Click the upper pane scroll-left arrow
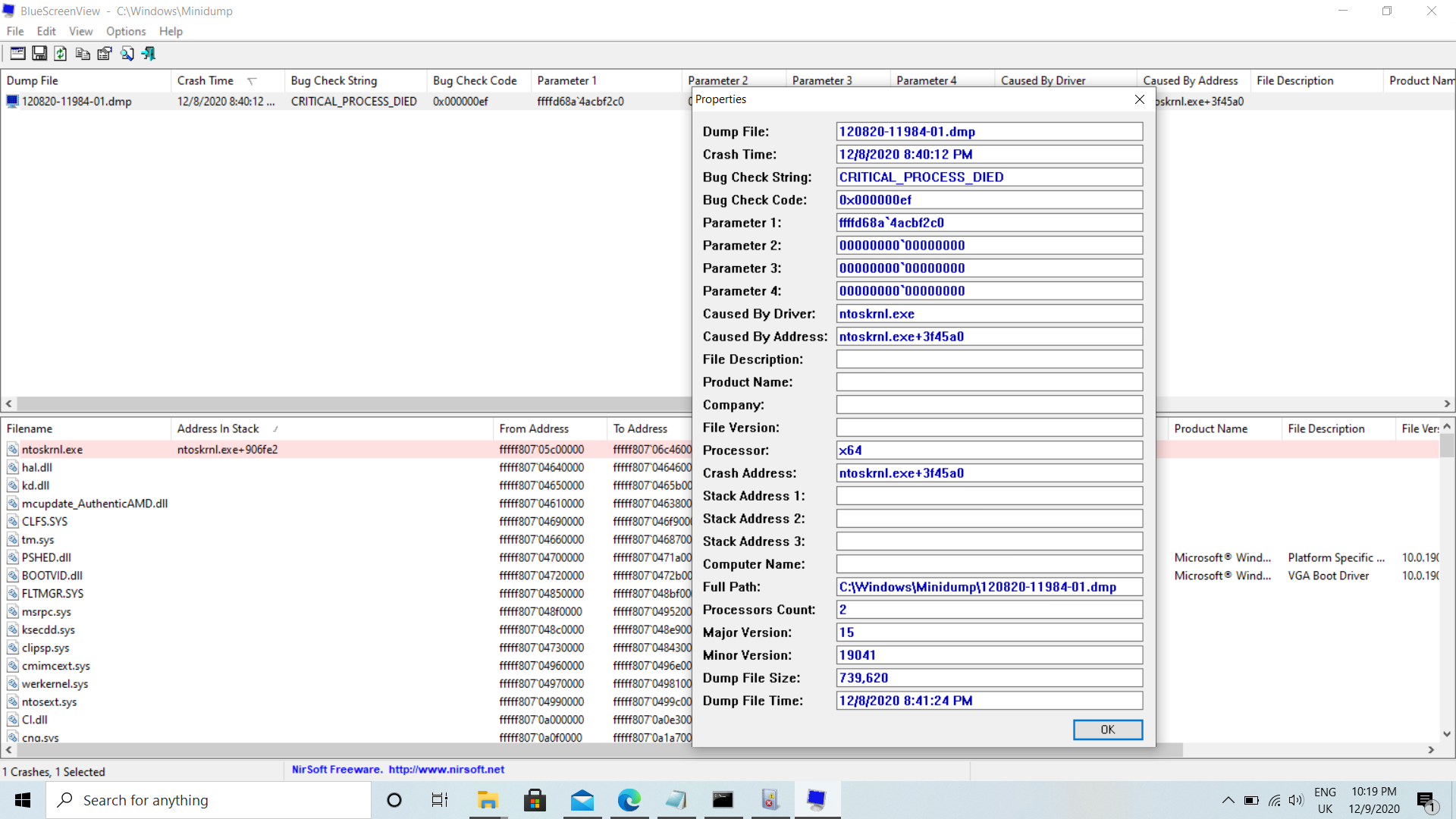1456x819 pixels. click(x=8, y=404)
